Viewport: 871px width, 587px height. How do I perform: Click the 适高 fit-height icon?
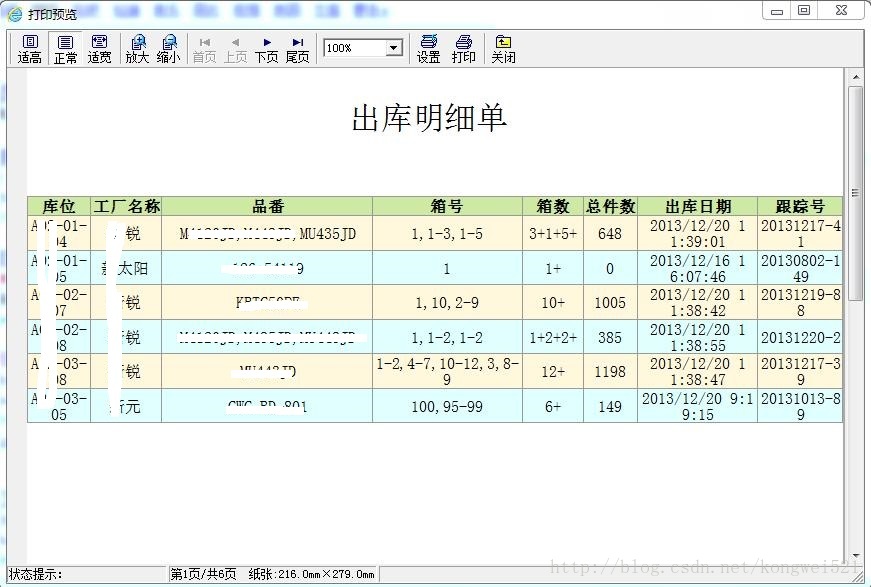tap(30, 48)
